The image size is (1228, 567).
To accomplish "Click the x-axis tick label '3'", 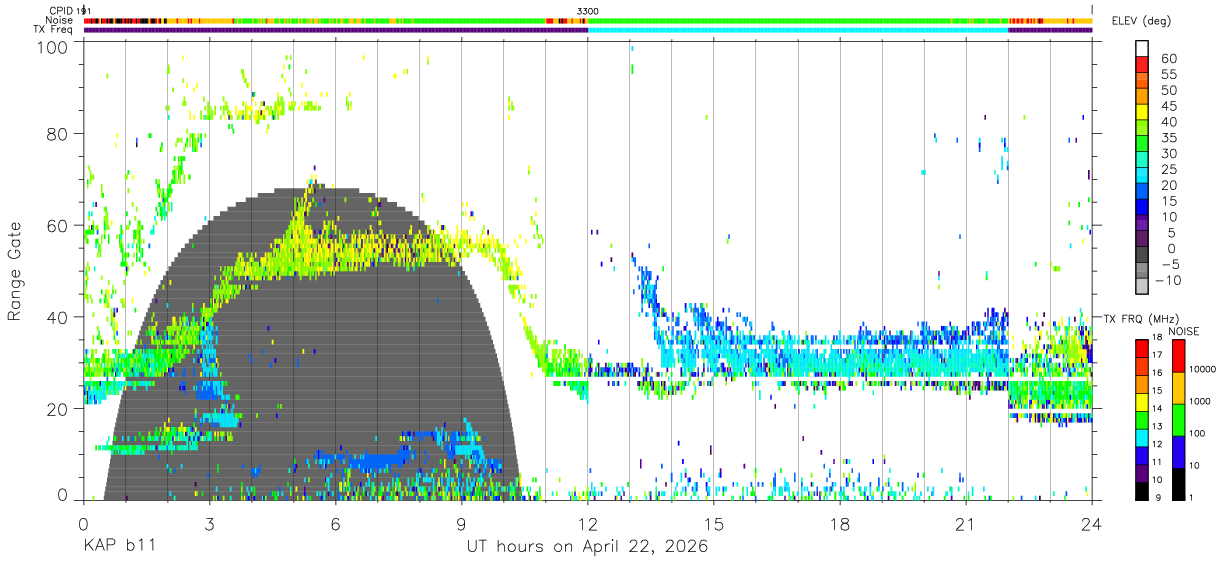I will click(x=209, y=524).
